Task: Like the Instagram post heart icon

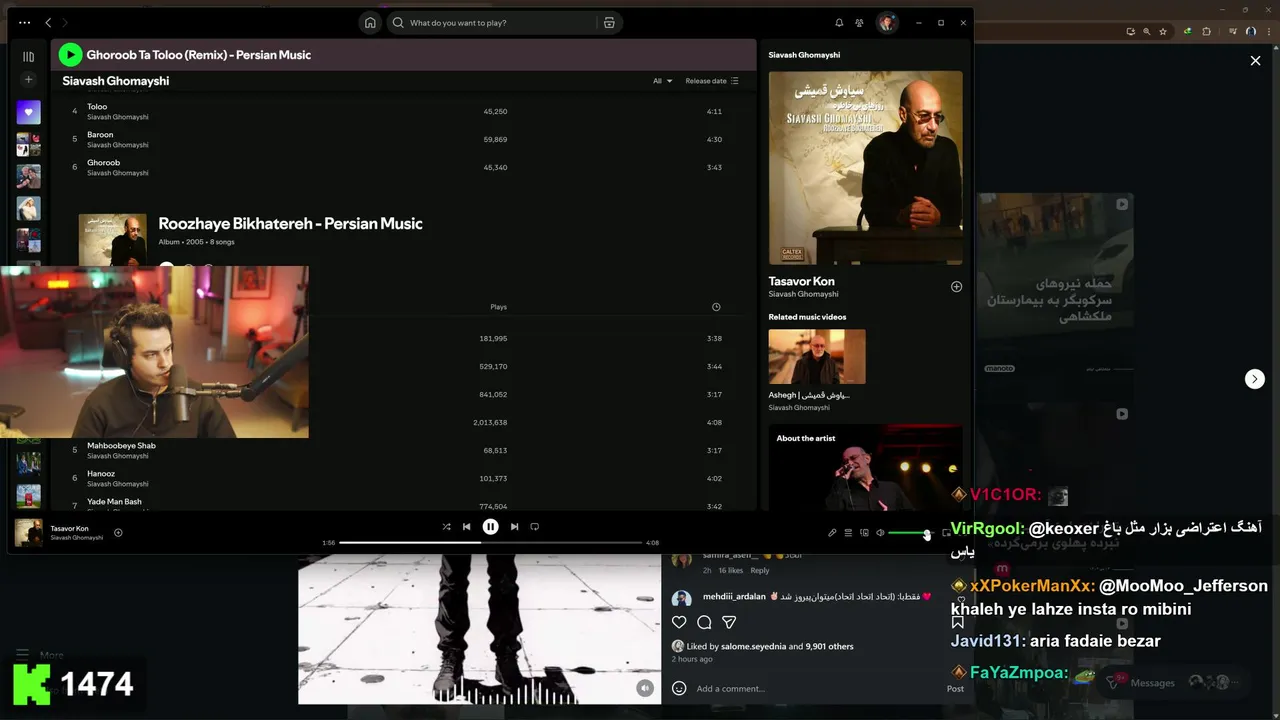Action: pyautogui.click(x=679, y=622)
